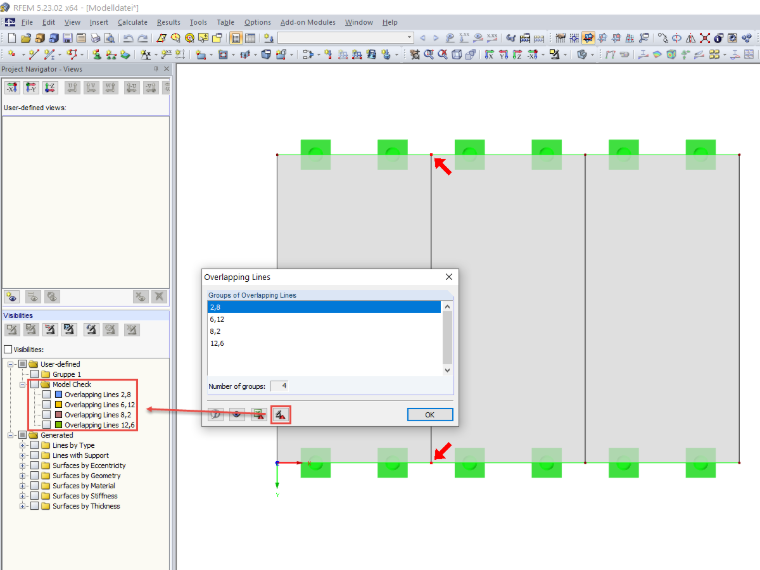Select group 12,6 in overlapping lines list
The width and height of the screenshot is (760, 570).
(324, 344)
